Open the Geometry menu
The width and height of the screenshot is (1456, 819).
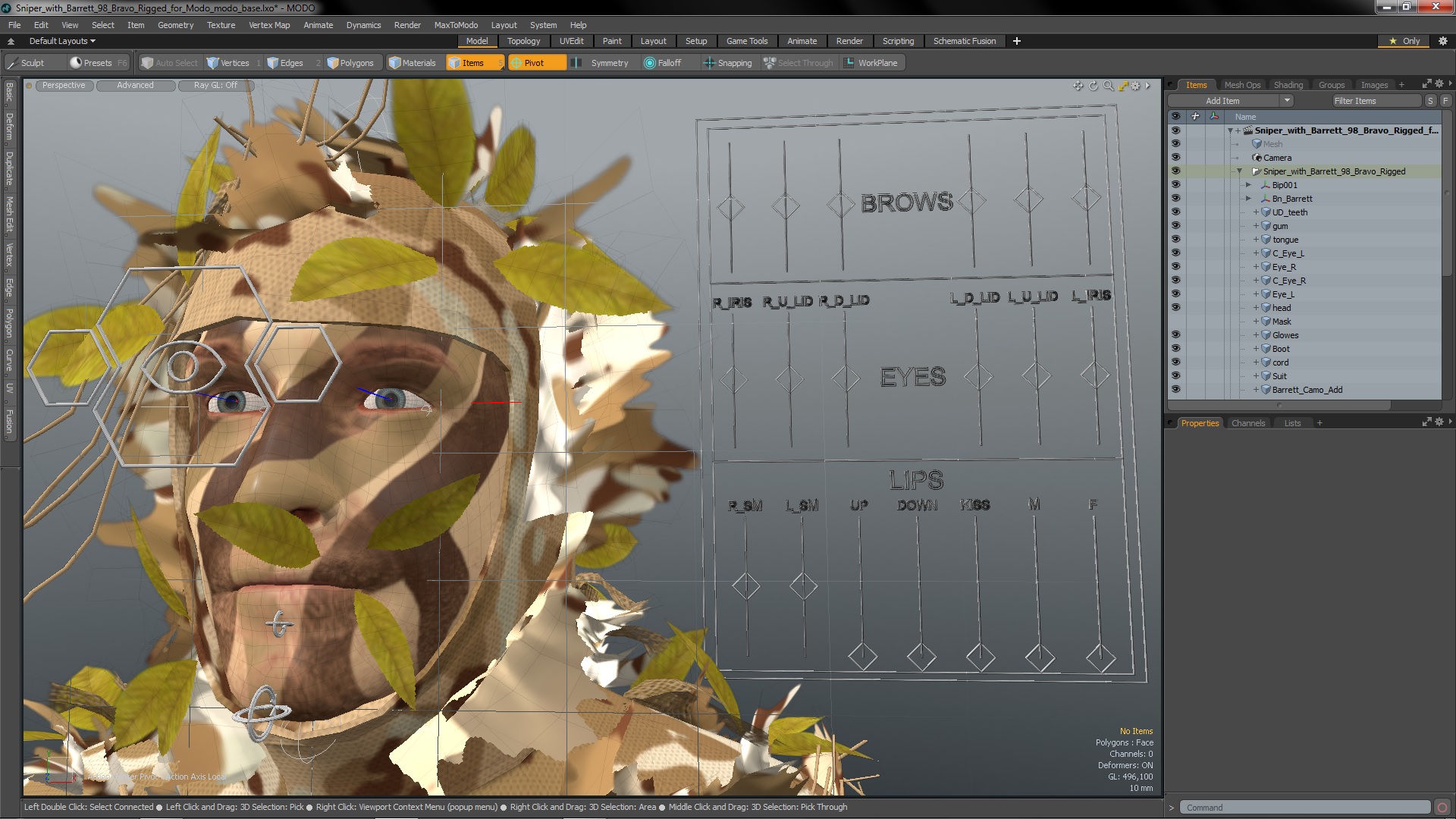(x=175, y=25)
